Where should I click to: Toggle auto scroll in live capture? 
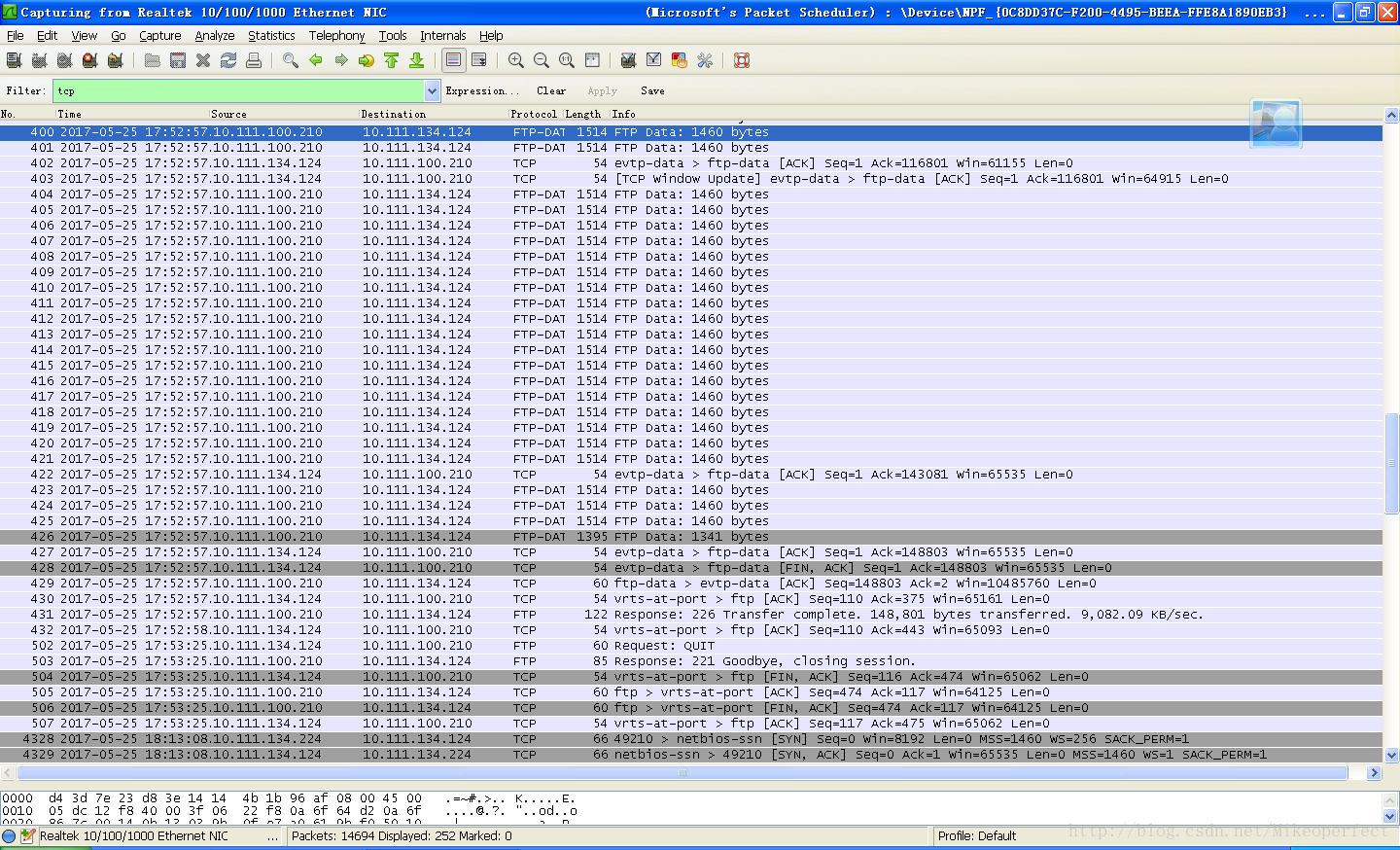point(479,60)
